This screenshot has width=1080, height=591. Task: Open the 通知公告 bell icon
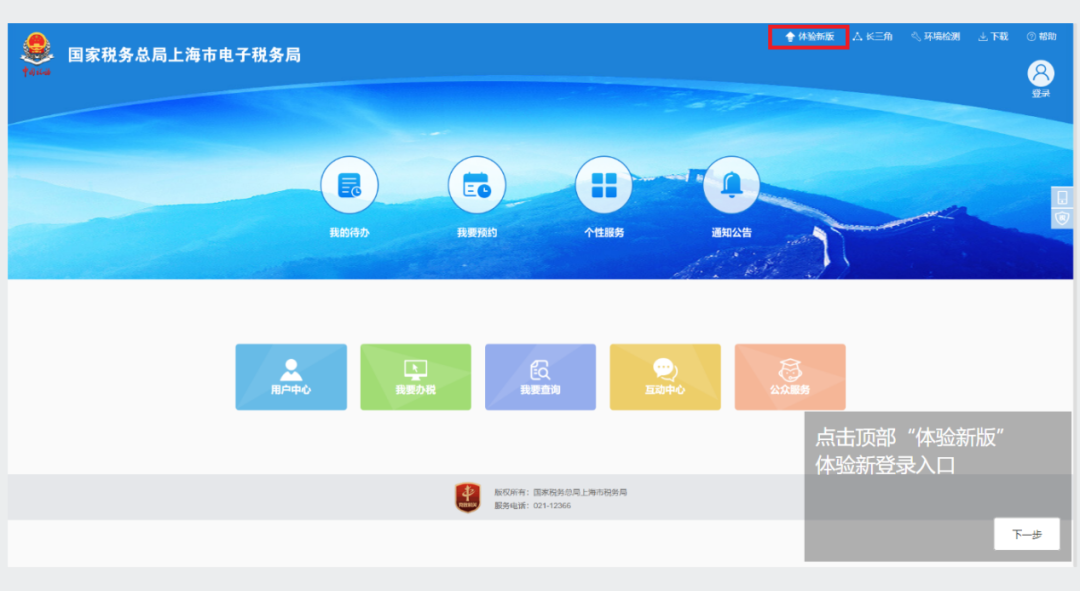pos(731,185)
